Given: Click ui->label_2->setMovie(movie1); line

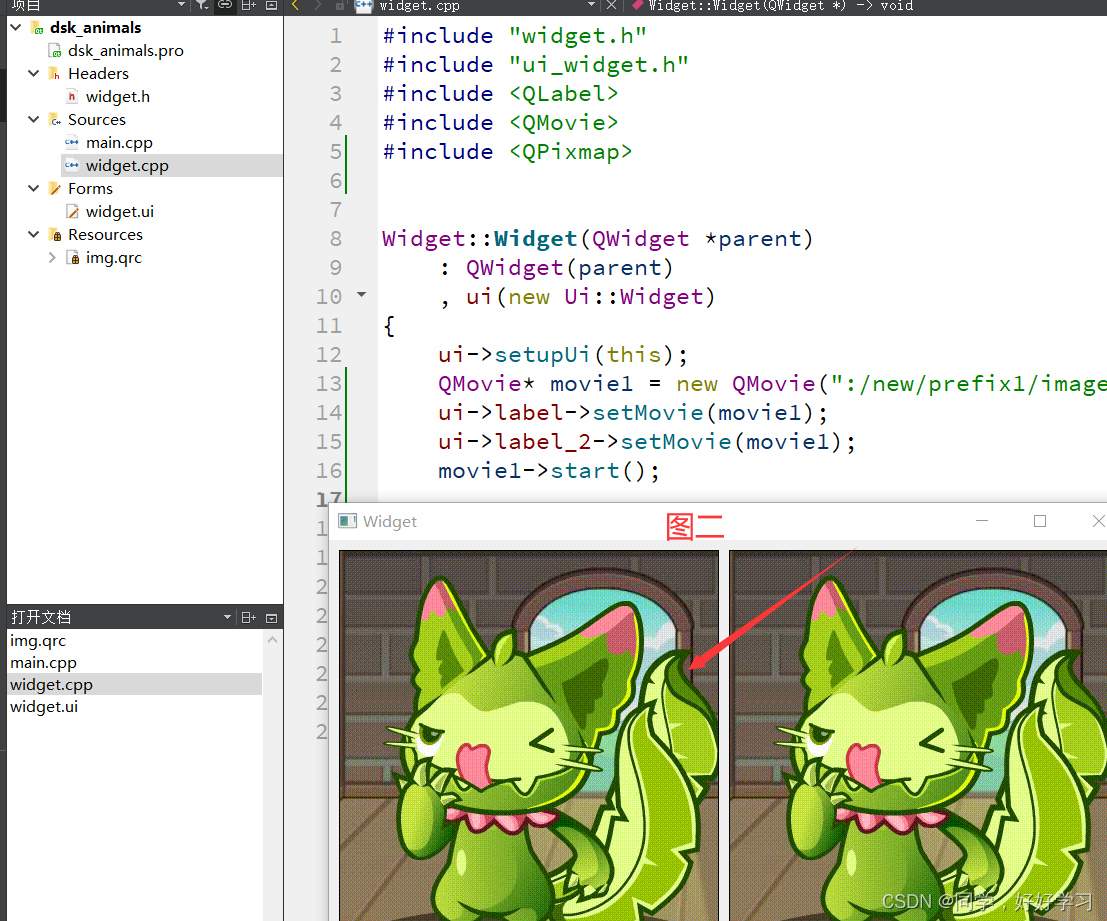Looking at the screenshot, I should pos(647,441).
